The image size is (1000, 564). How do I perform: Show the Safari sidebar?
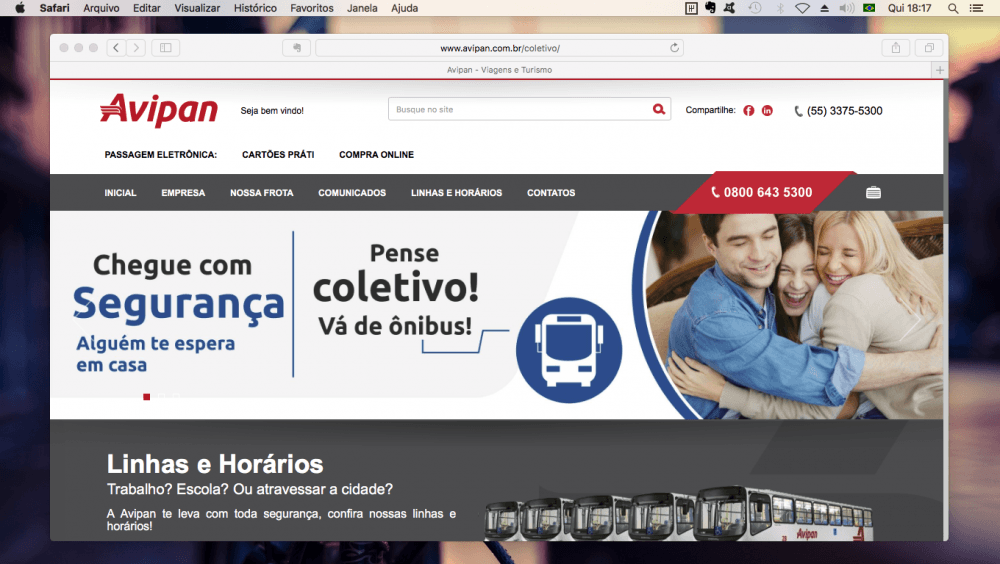(x=166, y=48)
